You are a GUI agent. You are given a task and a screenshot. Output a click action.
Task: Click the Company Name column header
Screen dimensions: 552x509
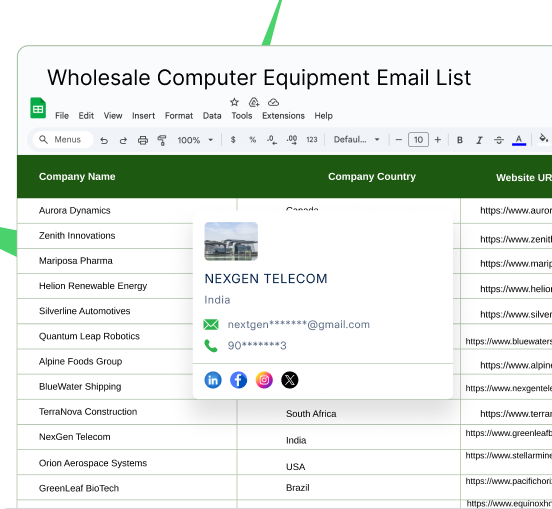click(77, 177)
